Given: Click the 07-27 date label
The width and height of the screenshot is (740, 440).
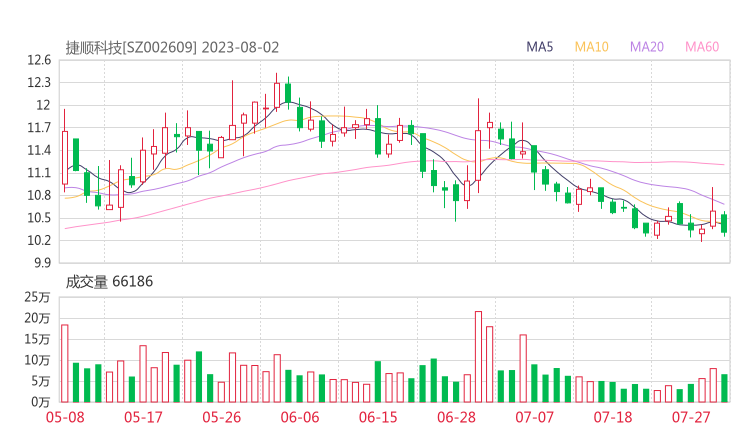Looking at the screenshot, I should pos(691,417).
